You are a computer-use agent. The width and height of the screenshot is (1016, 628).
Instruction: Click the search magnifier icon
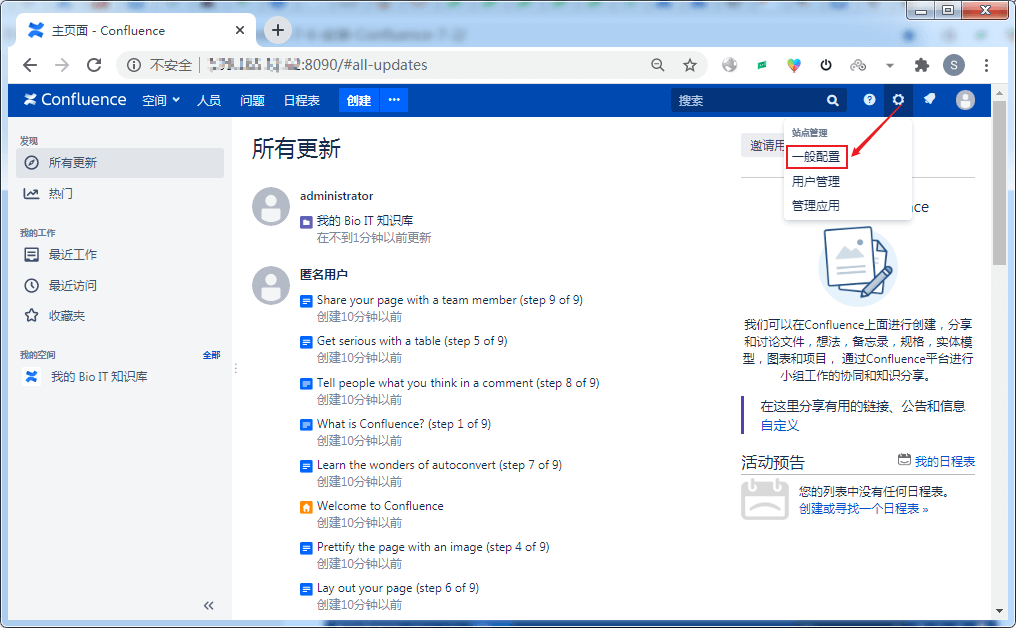pos(833,100)
